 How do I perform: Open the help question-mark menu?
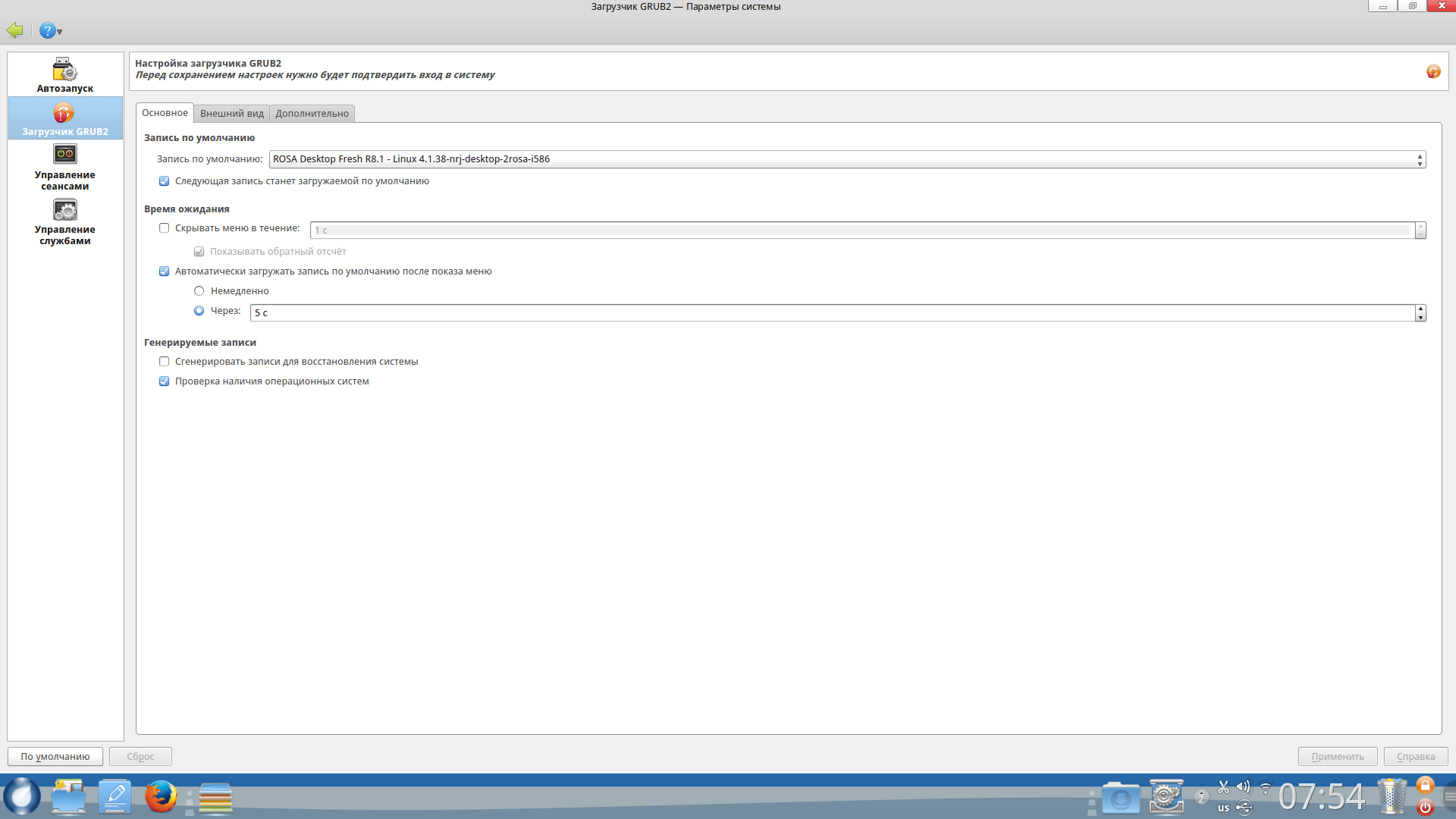click(50, 30)
